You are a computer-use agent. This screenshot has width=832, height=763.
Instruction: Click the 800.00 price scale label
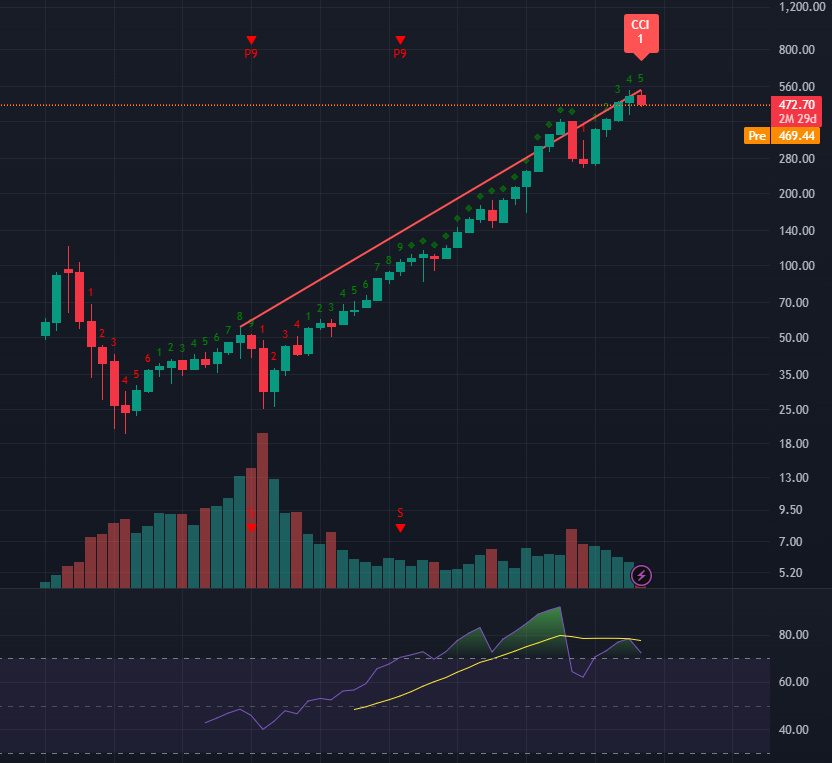pyautogui.click(x=796, y=50)
